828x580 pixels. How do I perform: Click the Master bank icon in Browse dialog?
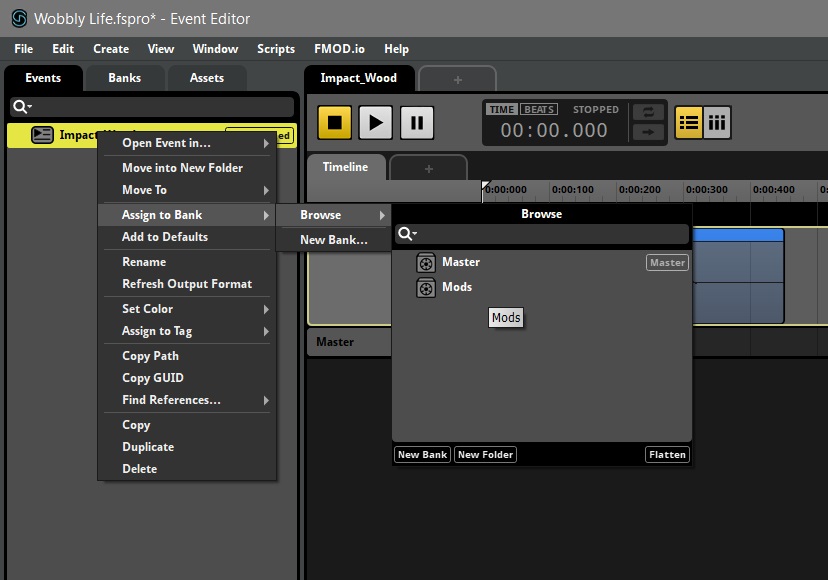tap(424, 262)
